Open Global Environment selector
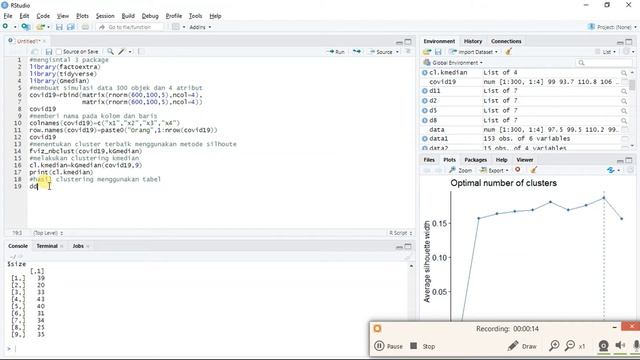The image size is (640, 360). (453, 62)
